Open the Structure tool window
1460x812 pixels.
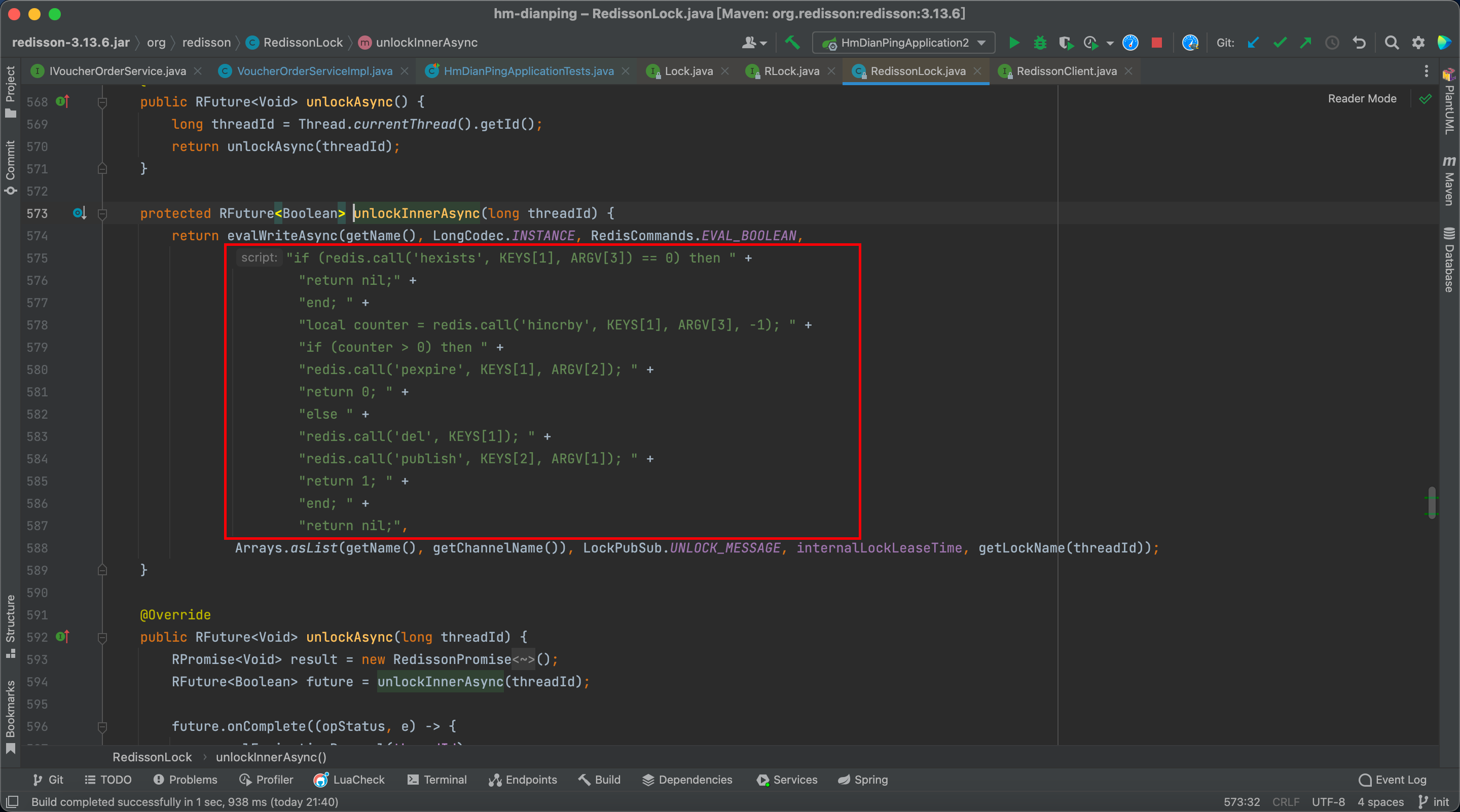(x=10, y=626)
